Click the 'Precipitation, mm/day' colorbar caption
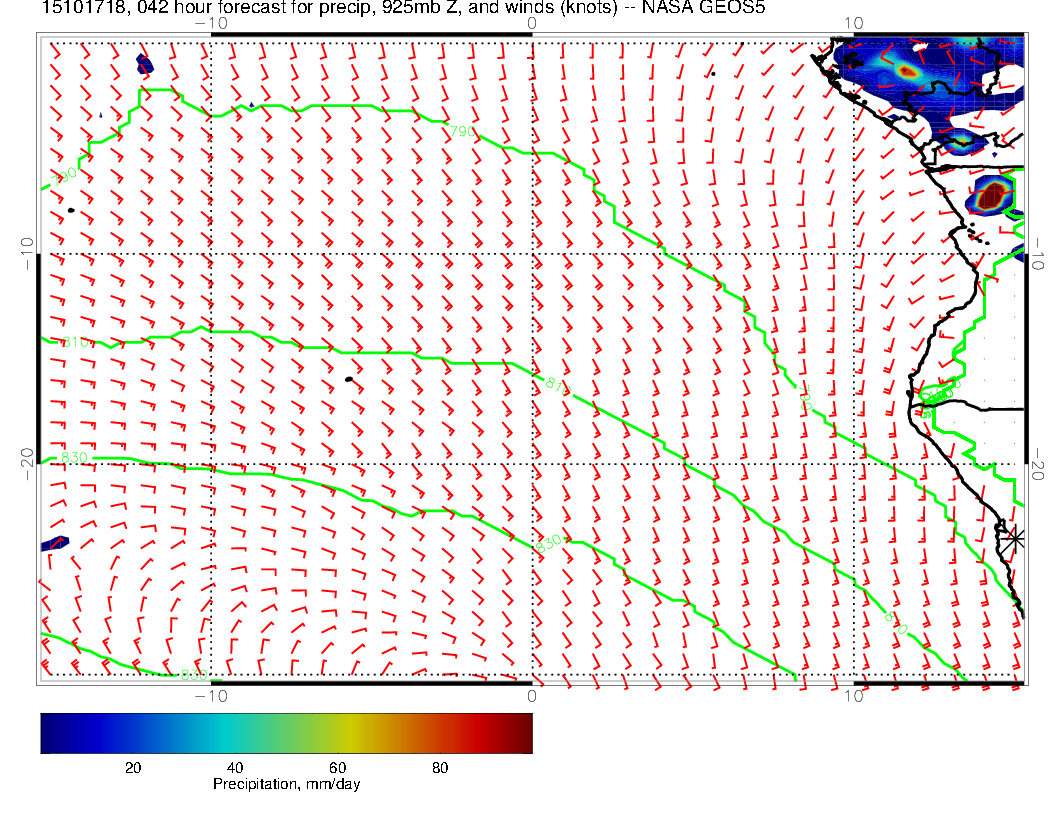1056x816 pixels. (286, 785)
